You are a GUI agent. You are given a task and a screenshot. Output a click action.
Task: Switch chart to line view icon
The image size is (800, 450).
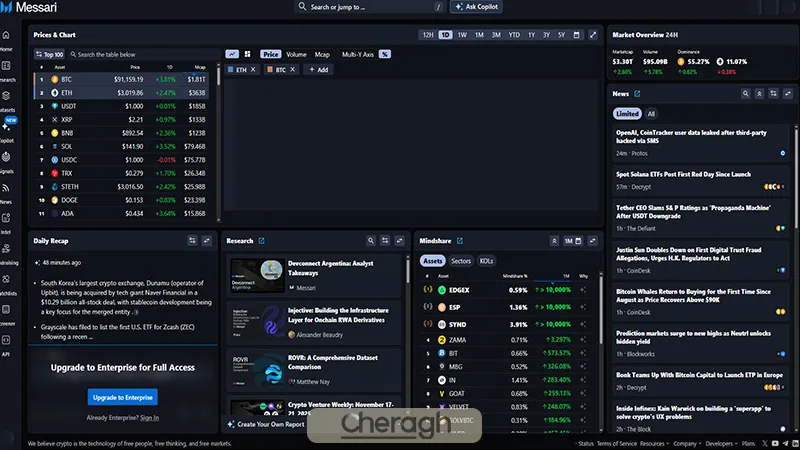(x=232, y=54)
